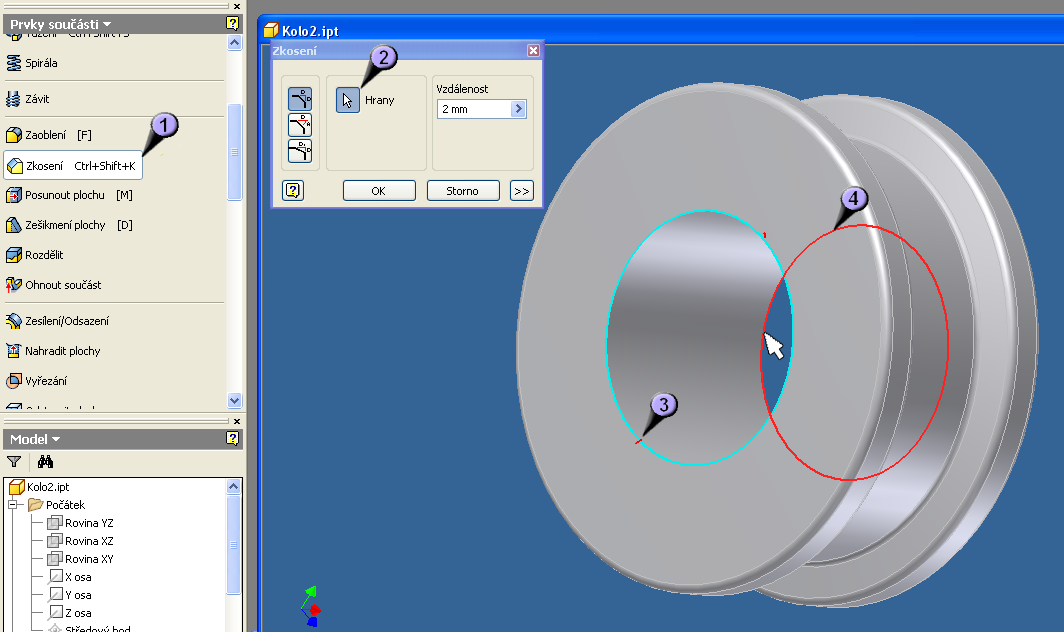The height and width of the screenshot is (632, 1064).
Task: Confirm chamfer with OK button
Action: click(379, 191)
